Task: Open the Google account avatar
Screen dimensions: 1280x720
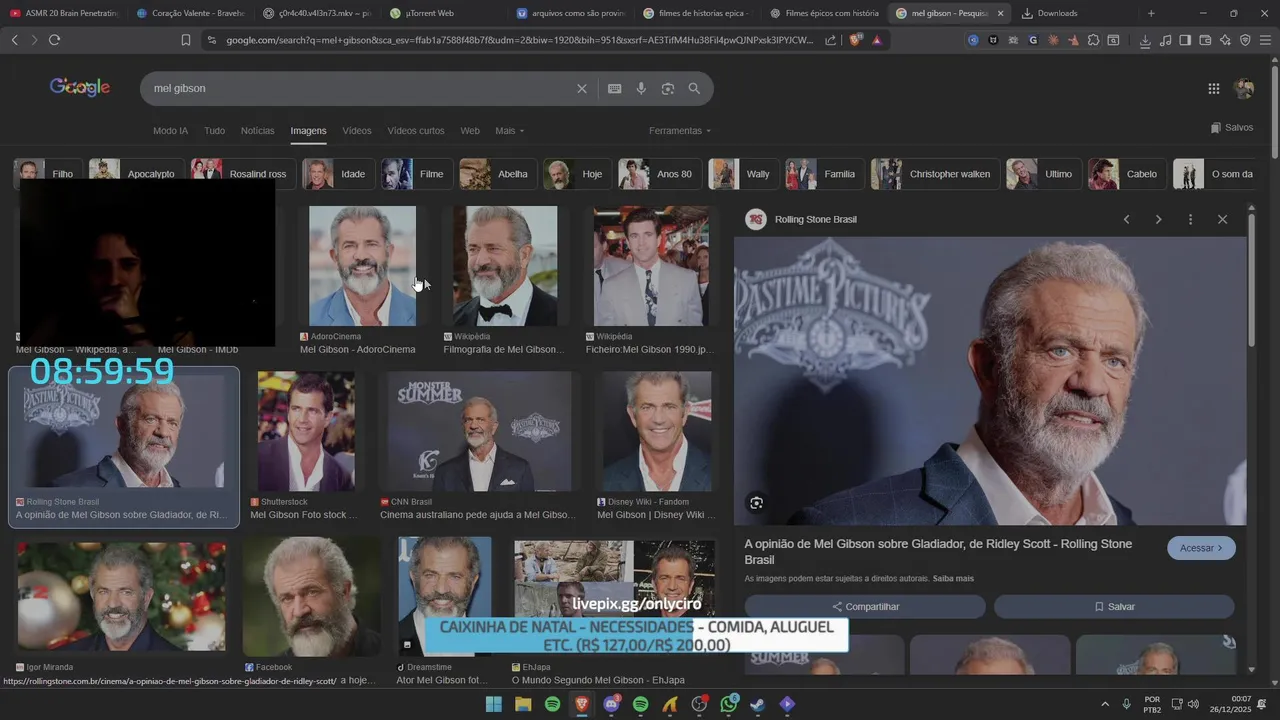Action: coord(1244,88)
